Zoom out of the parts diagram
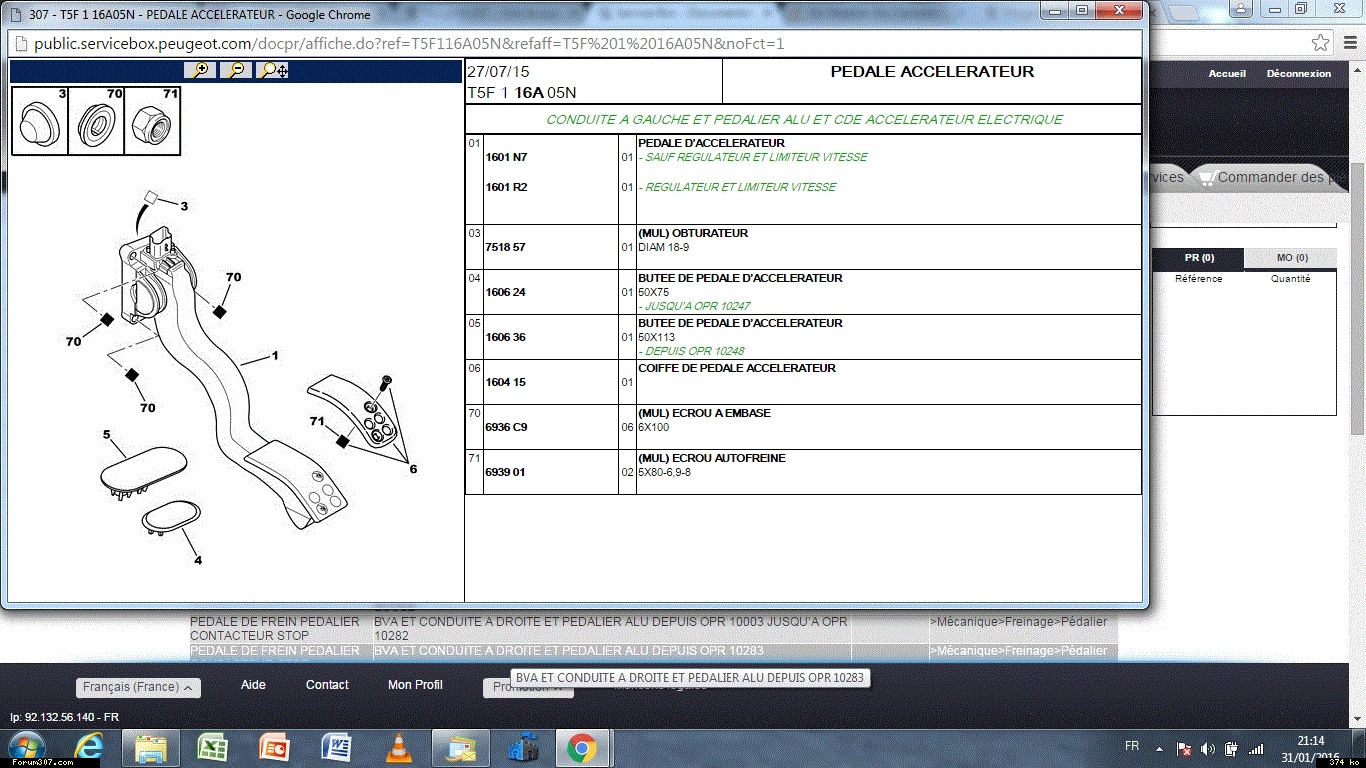Screen dimensions: 1366x768 pos(236,70)
